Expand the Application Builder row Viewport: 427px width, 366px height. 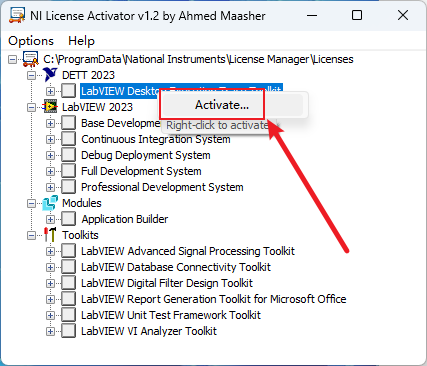click(50, 219)
